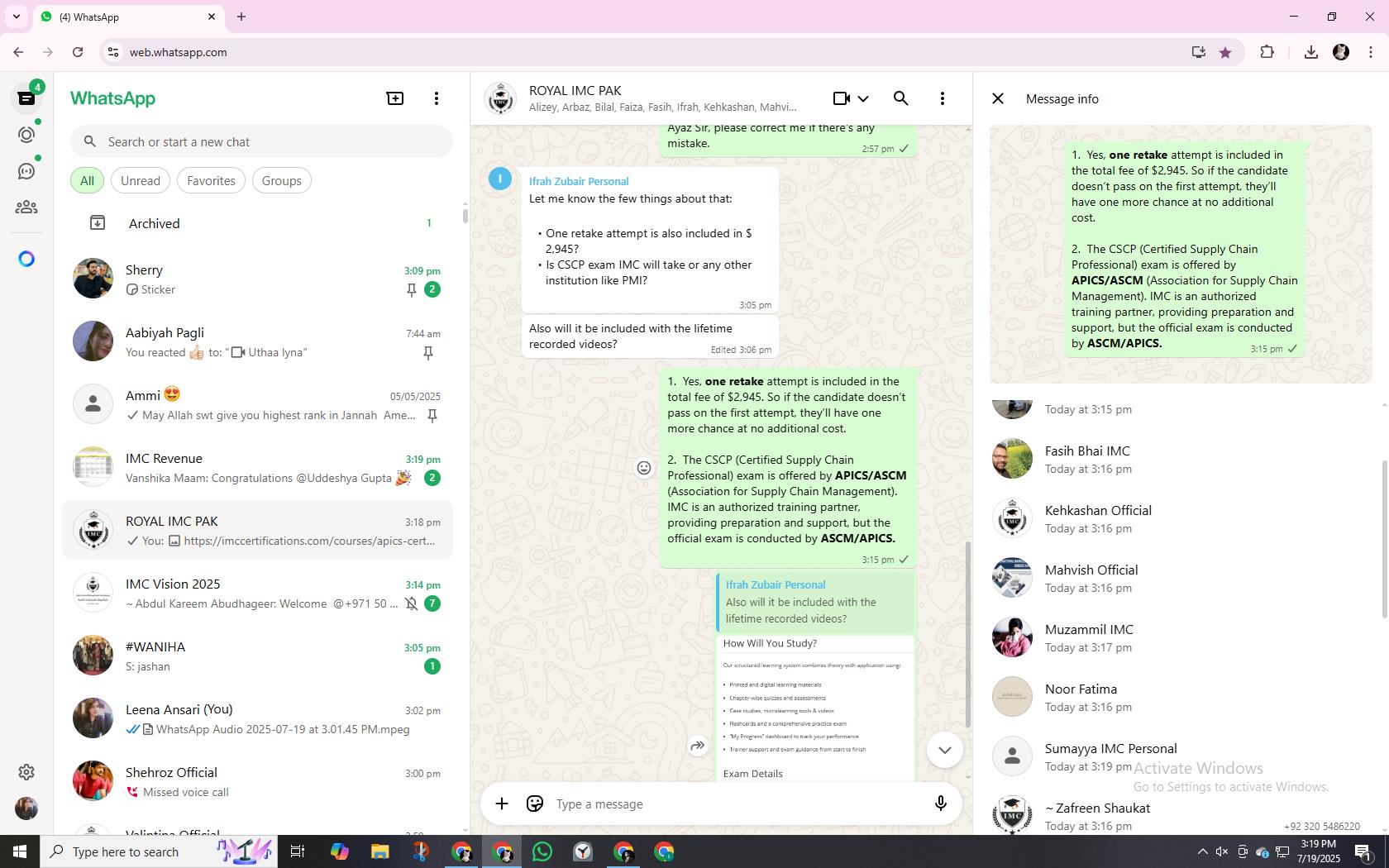1389x868 pixels.
Task: Open ROYAL IMC PAK chat menu
Action: coord(943,98)
